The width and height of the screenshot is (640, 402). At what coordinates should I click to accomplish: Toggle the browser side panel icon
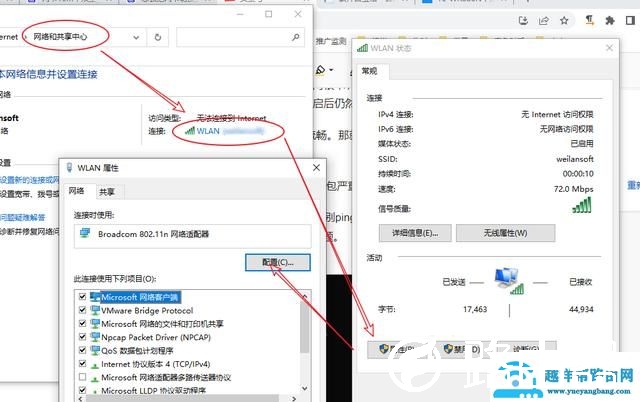[x=630, y=20]
